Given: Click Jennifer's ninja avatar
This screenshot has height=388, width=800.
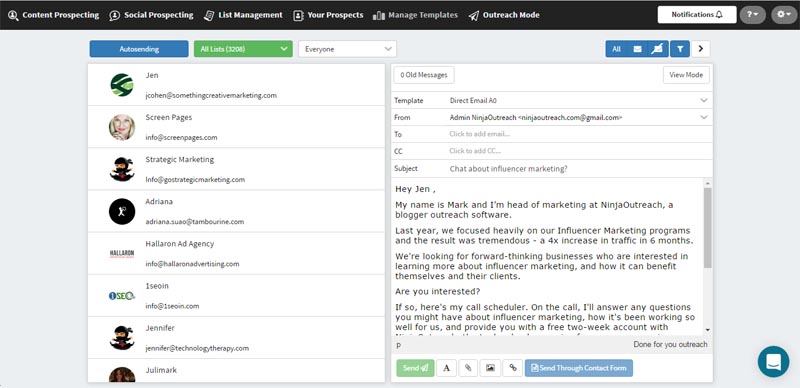Looking at the screenshot, I should pos(122,337).
